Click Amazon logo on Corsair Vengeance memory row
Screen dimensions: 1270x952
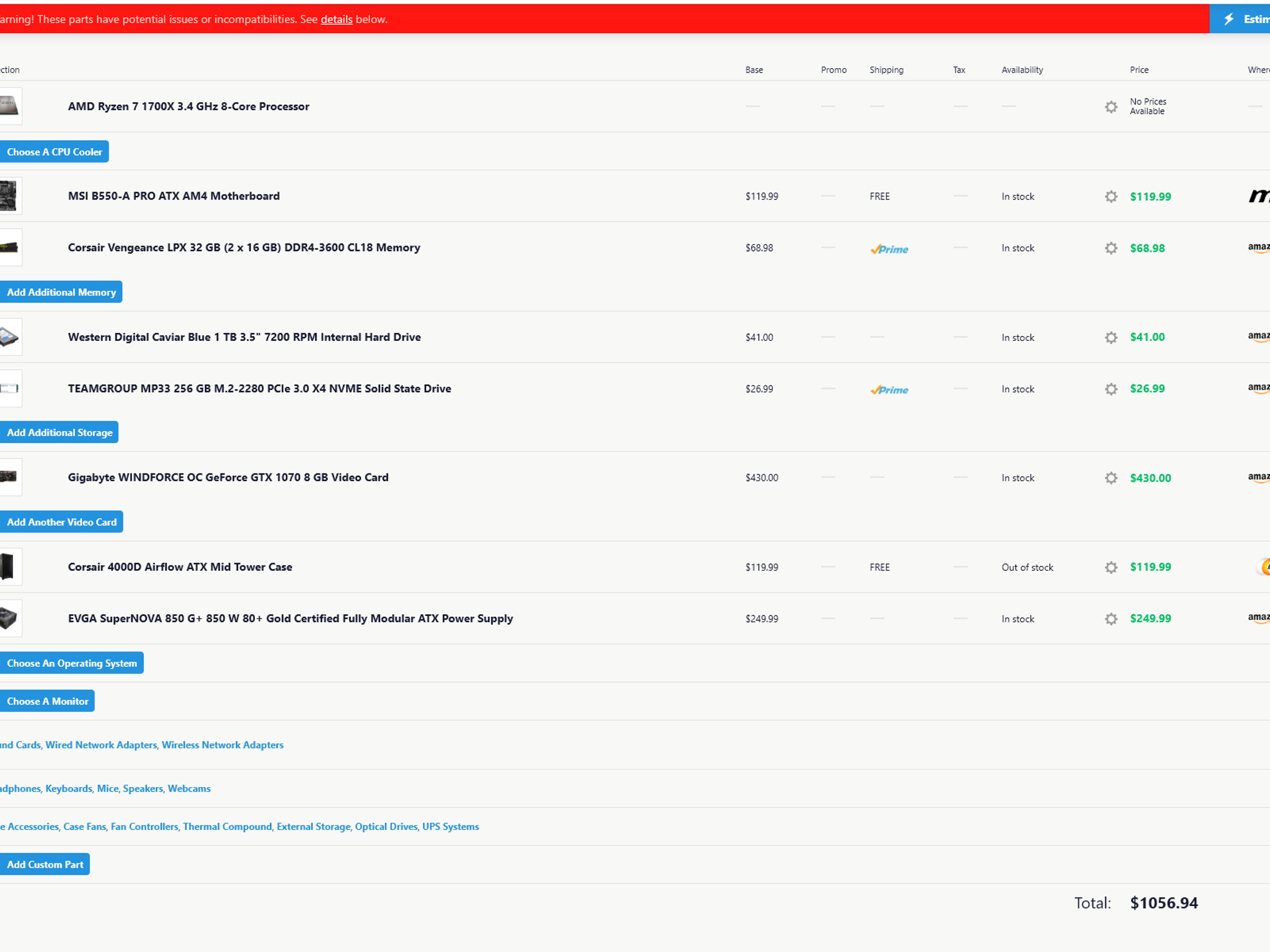(x=1259, y=248)
